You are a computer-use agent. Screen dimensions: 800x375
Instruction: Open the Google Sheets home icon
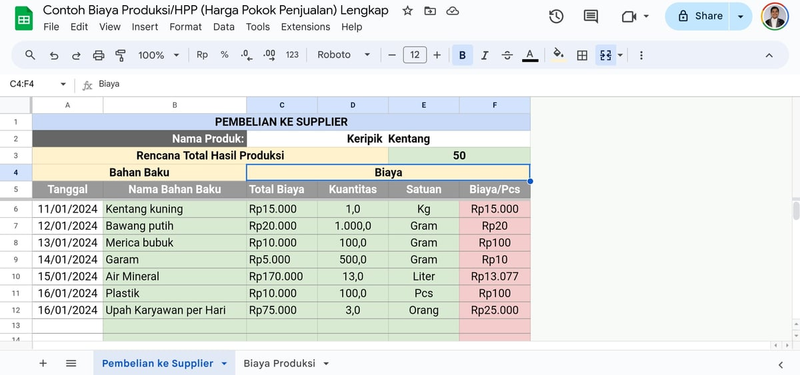[x=23, y=18]
